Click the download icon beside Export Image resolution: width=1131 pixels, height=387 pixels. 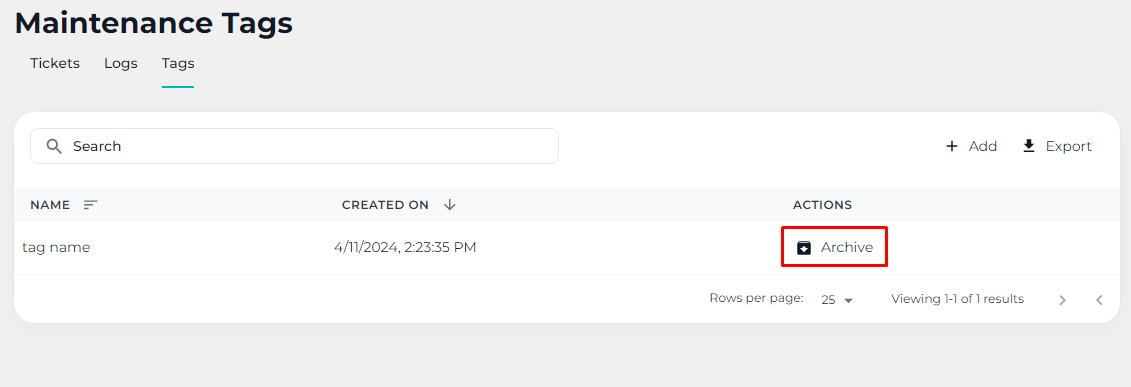(x=1029, y=146)
